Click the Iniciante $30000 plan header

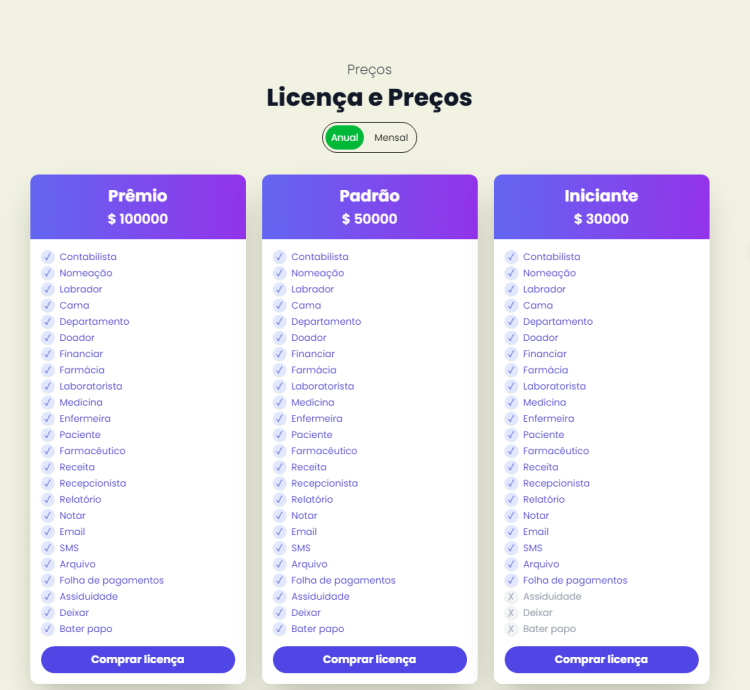point(601,207)
